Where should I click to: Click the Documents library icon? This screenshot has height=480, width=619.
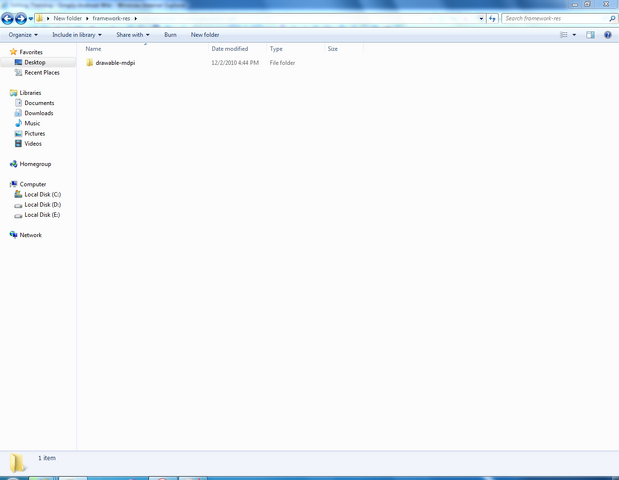pos(18,103)
